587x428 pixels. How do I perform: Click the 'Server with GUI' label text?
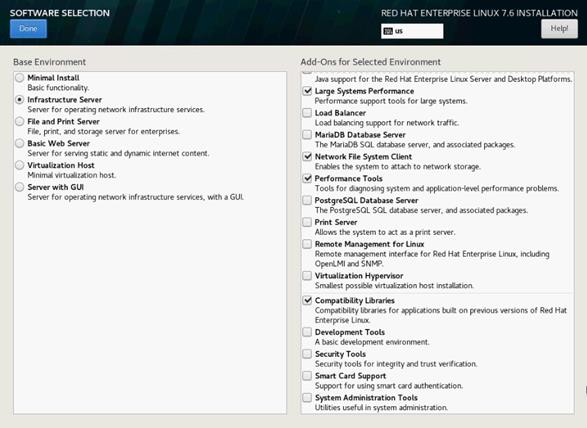pos(55,187)
